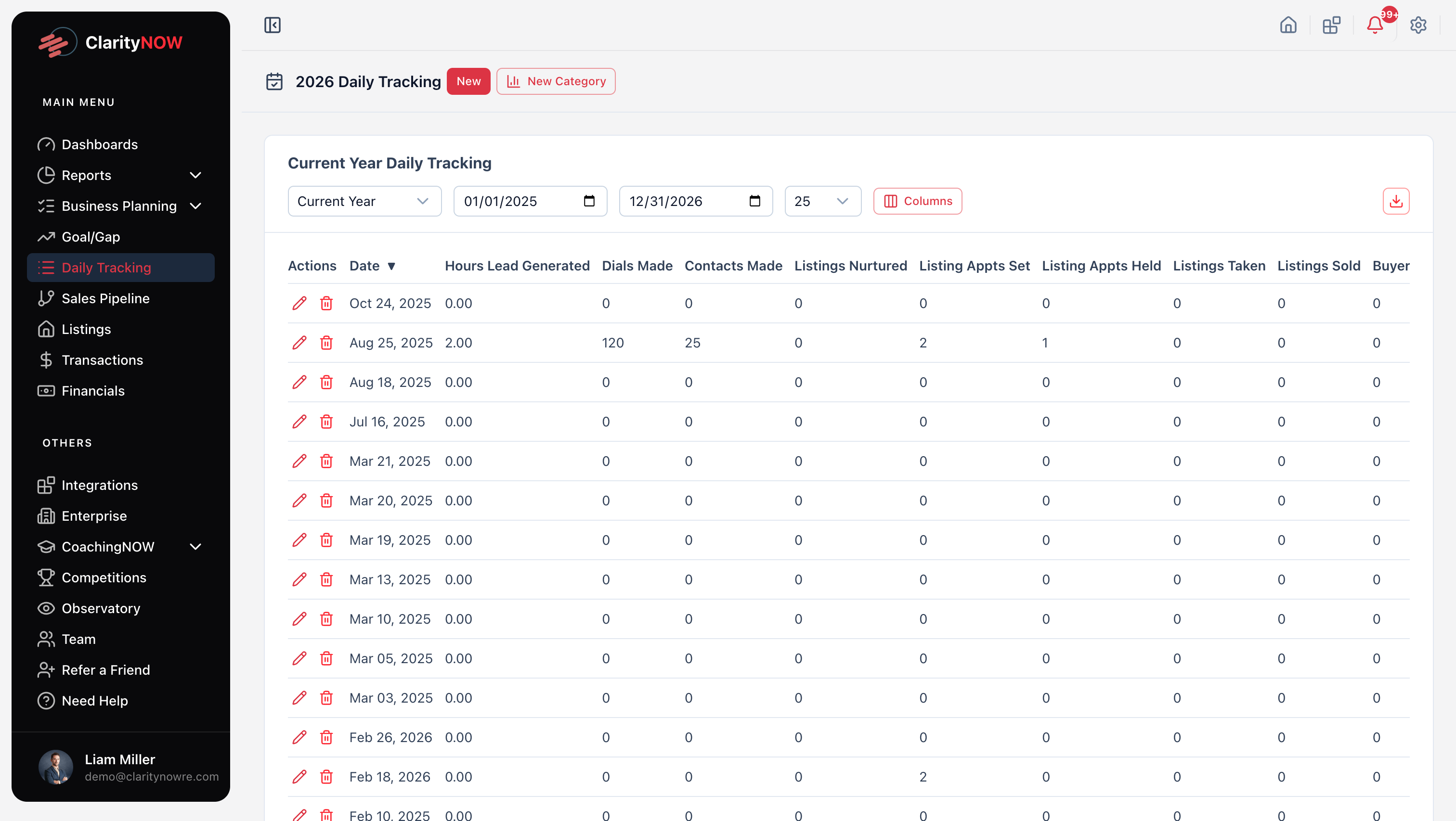This screenshot has height=821, width=1456.
Task: Click the home icon in top bar
Action: [1288, 25]
